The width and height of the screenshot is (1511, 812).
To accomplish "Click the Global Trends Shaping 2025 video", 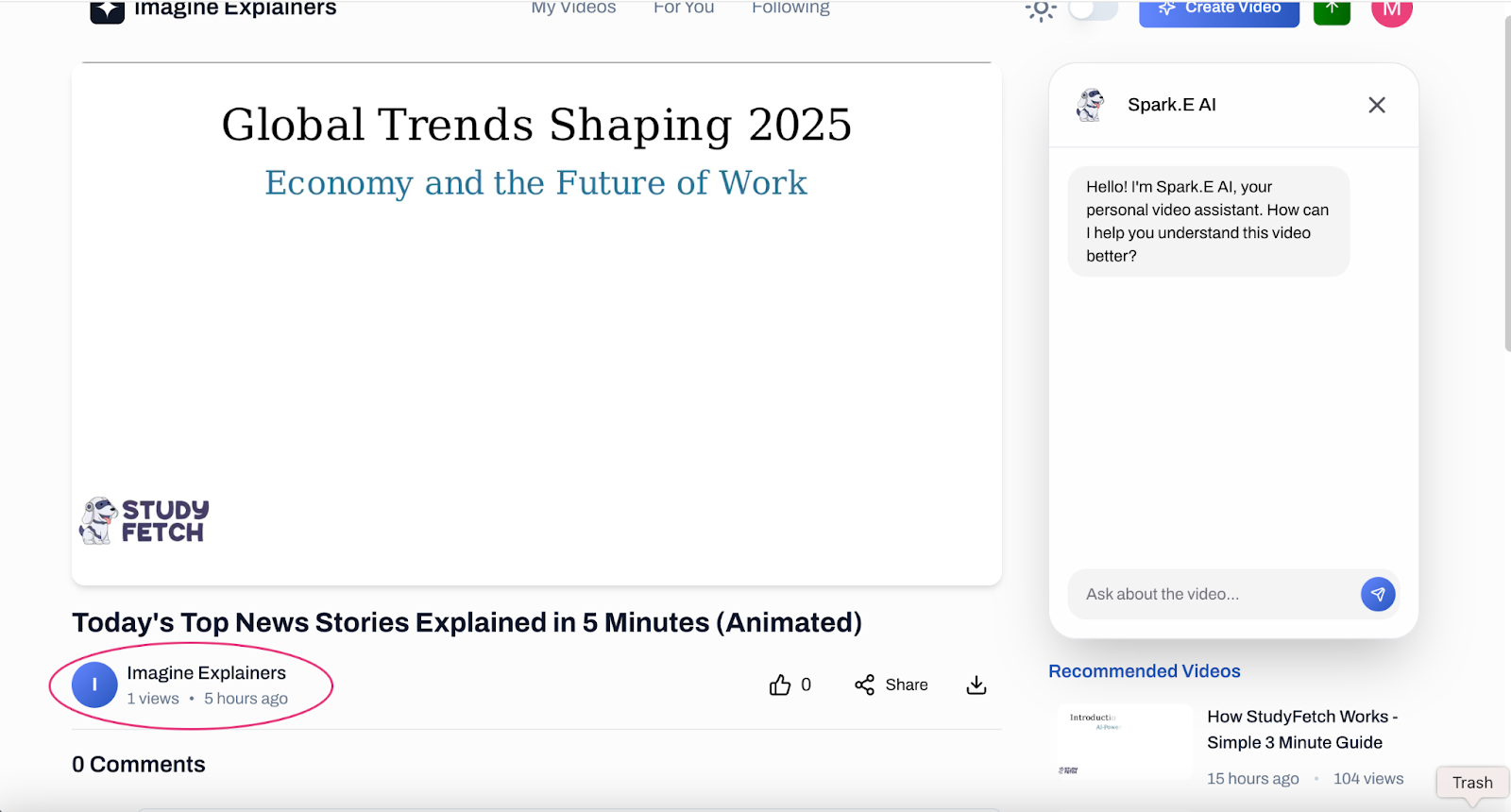I will (536, 324).
